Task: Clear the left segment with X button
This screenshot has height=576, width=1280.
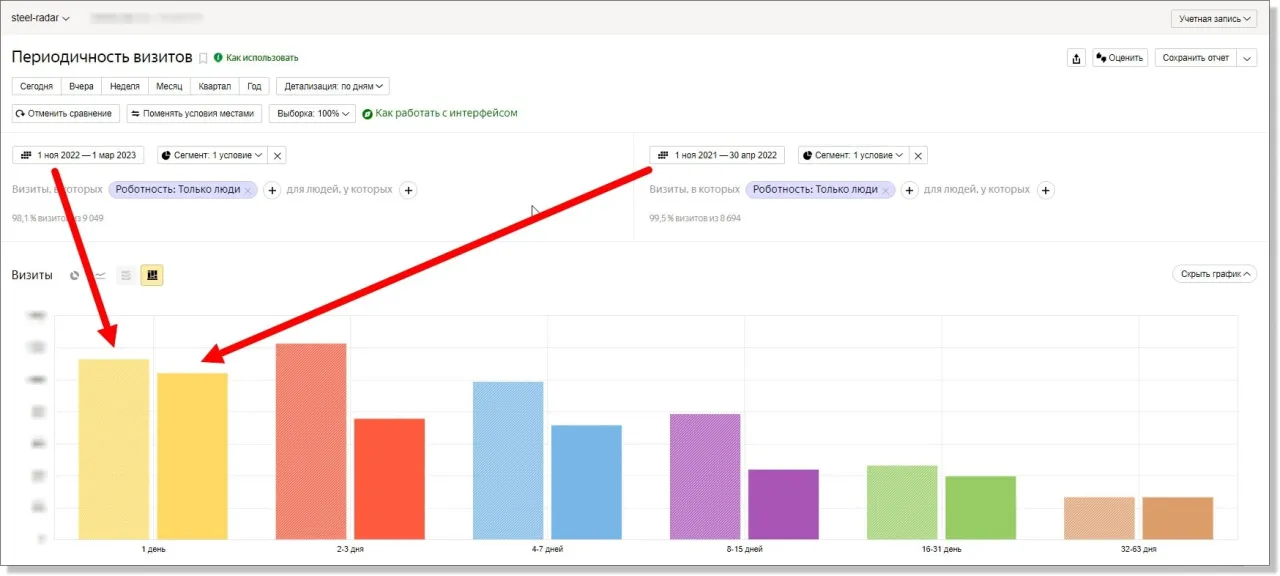Action: pyautogui.click(x=278, y=155)
